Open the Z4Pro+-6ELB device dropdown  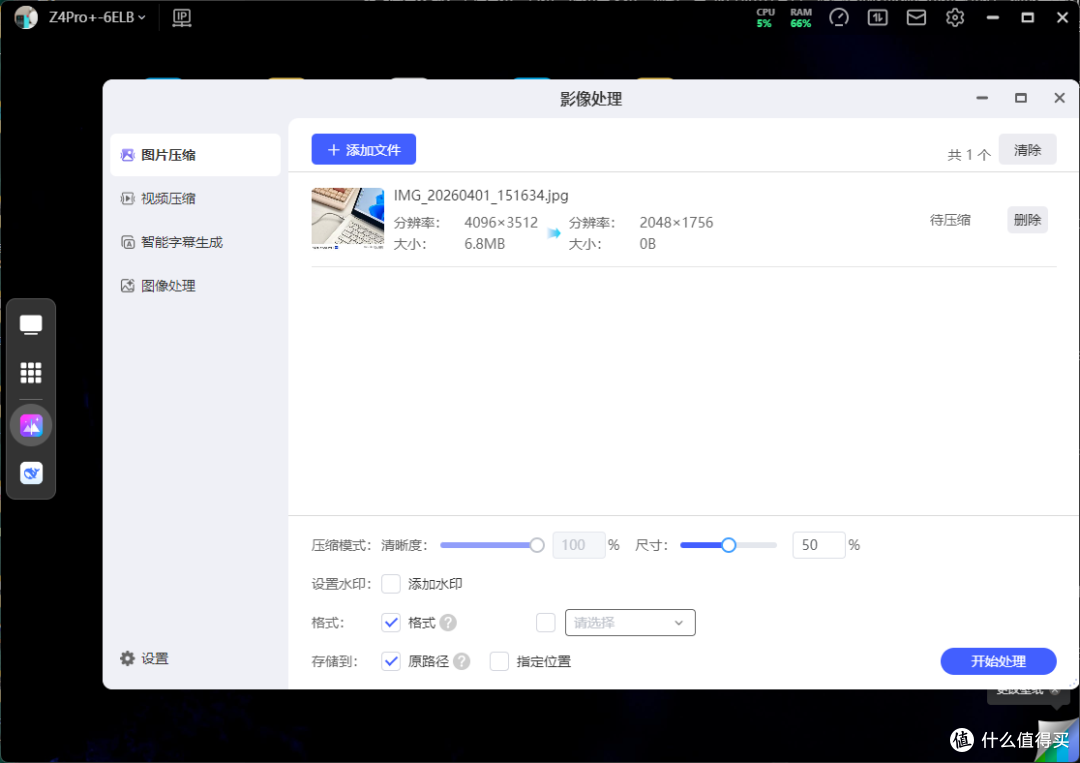coord(97,17)
